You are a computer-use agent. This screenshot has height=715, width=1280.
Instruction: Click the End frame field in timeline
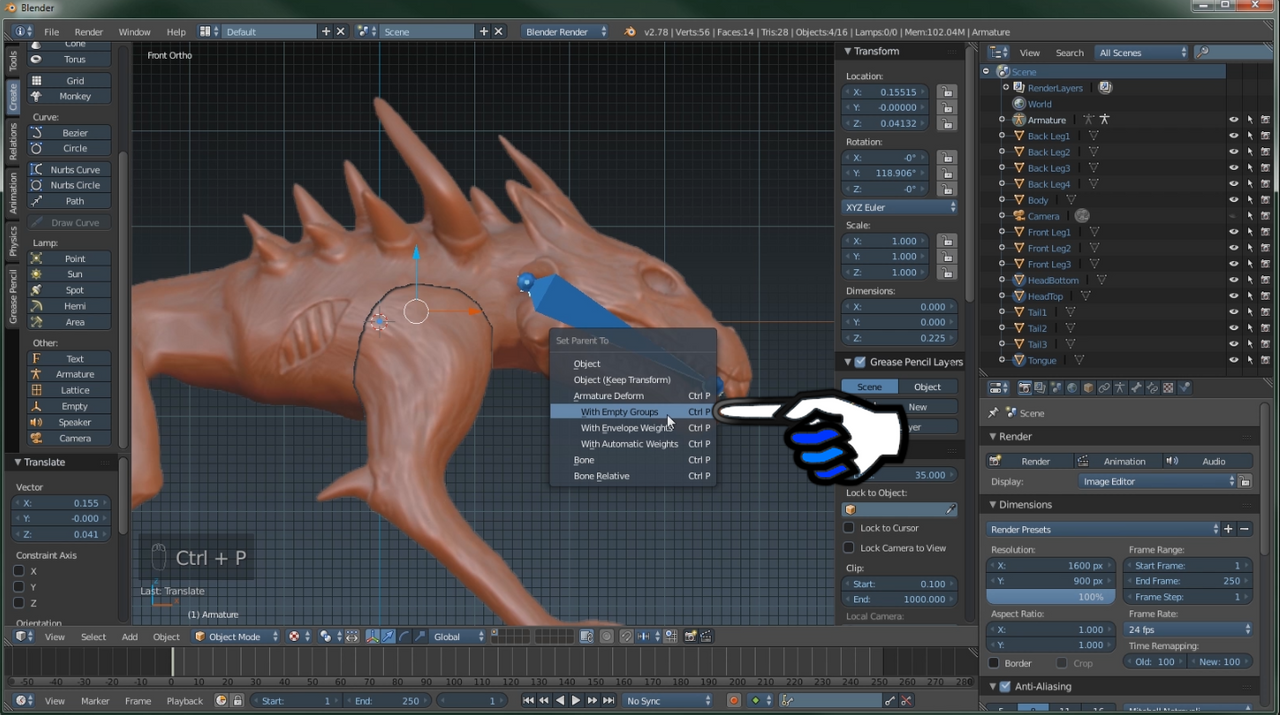[x=386, y=701]
